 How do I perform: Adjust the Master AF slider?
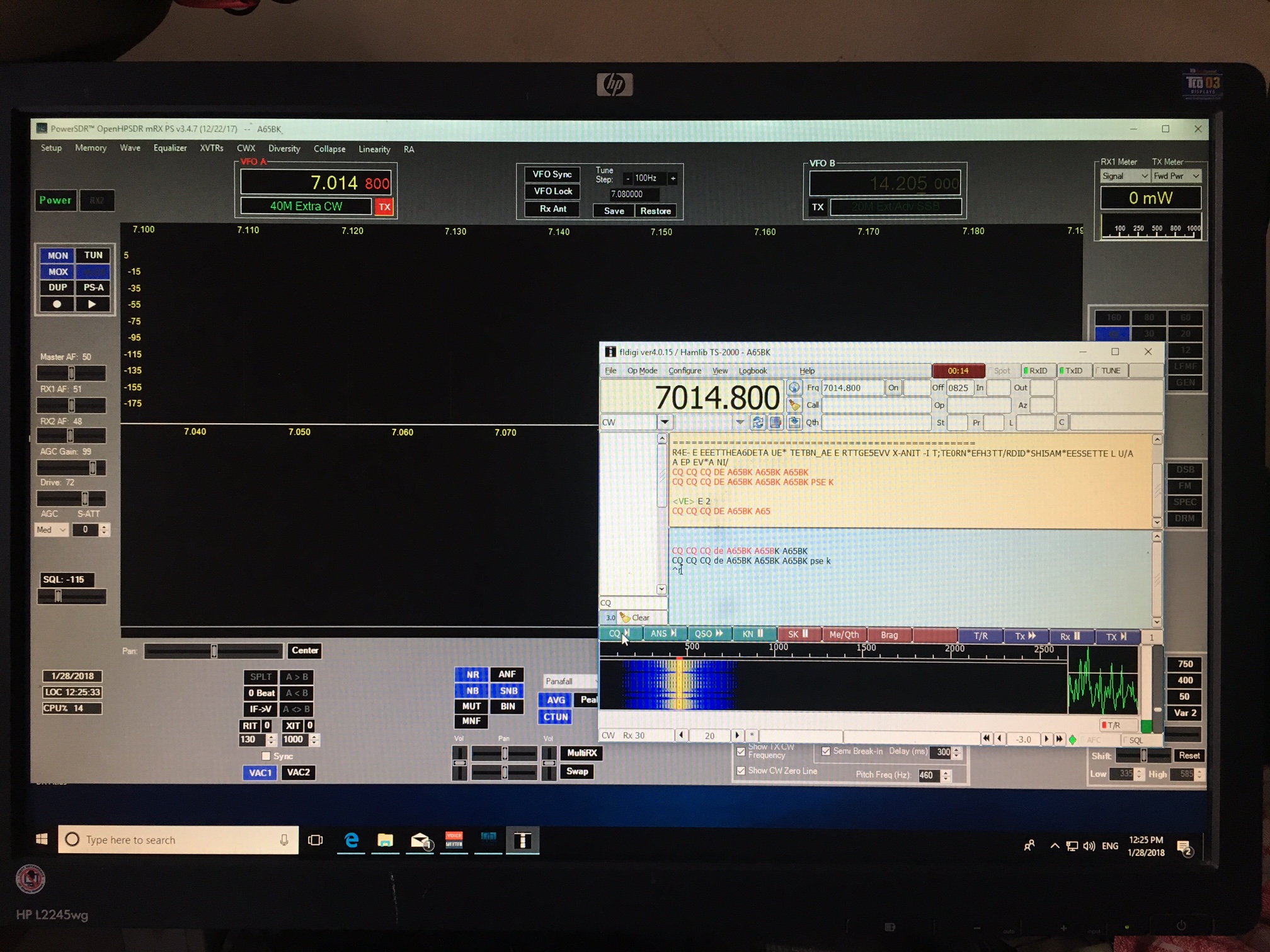click(71, 373)
